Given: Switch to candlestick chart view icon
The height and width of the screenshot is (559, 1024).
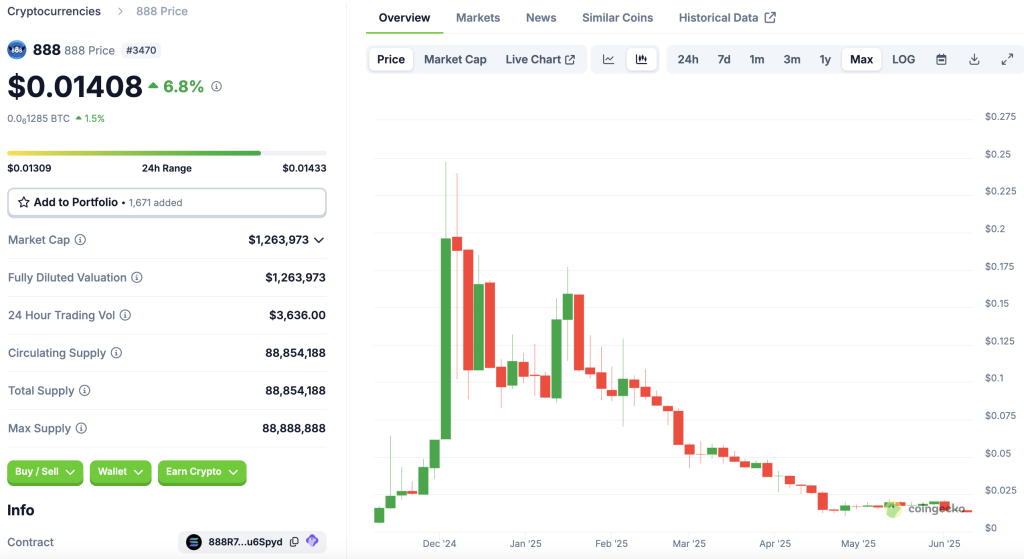Looking at the screenshot, I should tap(641, 59).
